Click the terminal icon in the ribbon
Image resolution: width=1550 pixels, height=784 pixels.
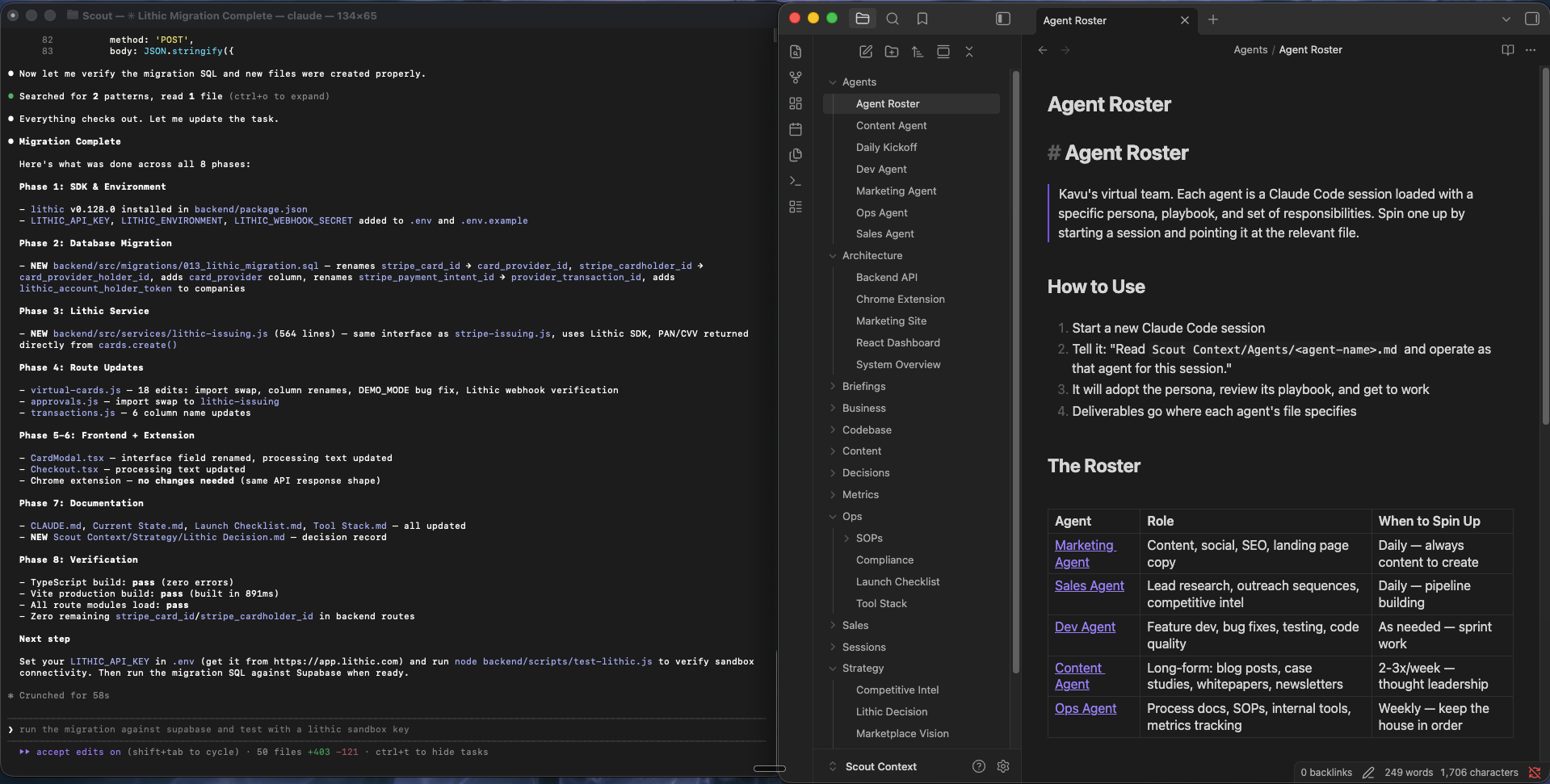coord(796,181)
